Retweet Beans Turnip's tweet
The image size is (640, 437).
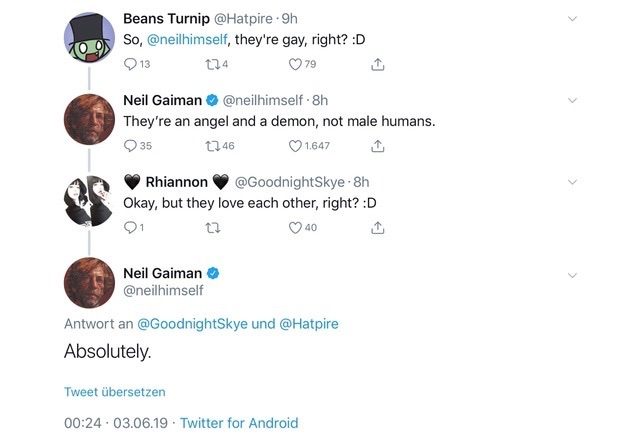tap(211, 65)
